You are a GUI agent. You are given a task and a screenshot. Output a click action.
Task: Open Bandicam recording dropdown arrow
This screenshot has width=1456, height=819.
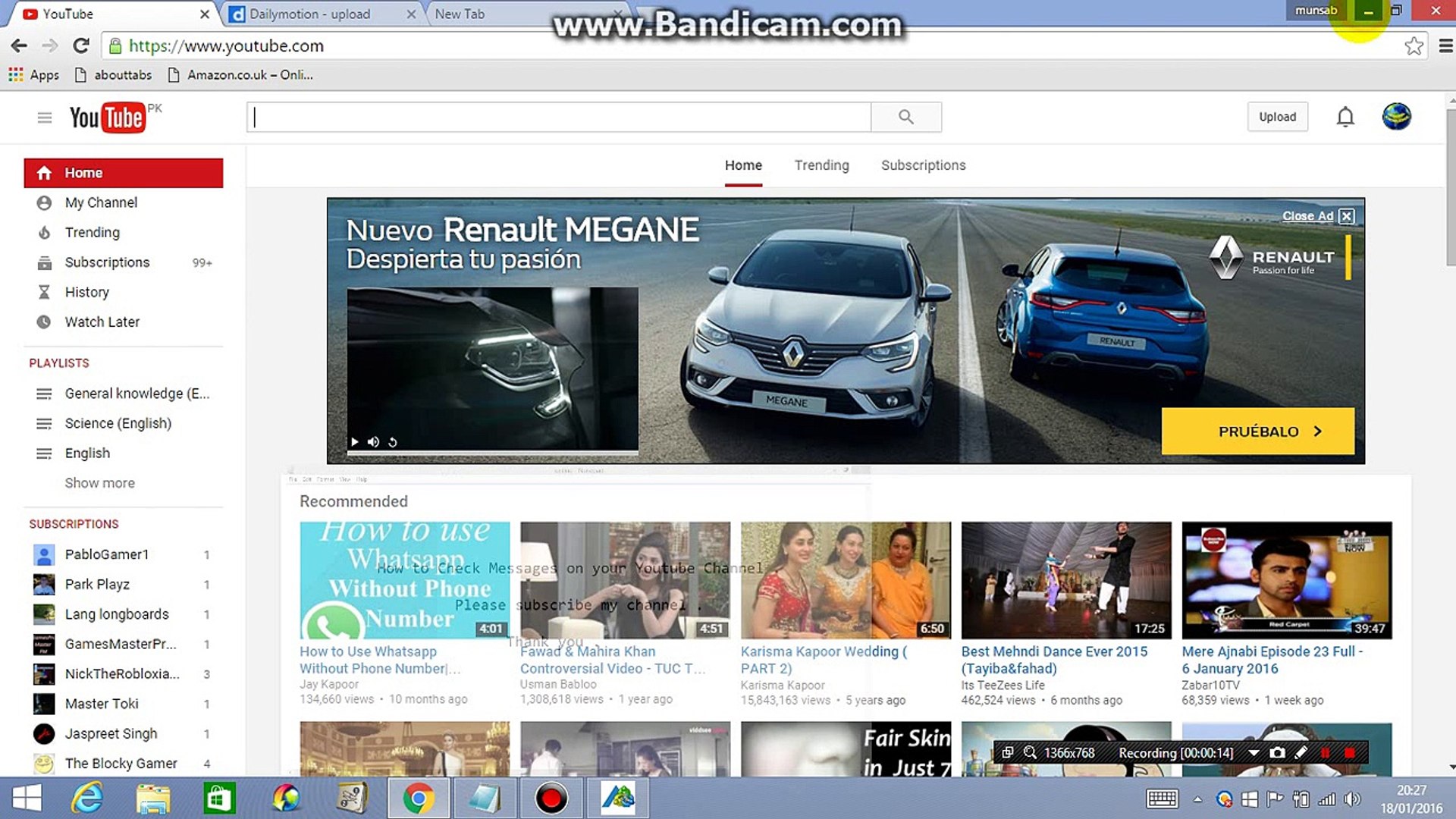click(x=1254, y=753)
